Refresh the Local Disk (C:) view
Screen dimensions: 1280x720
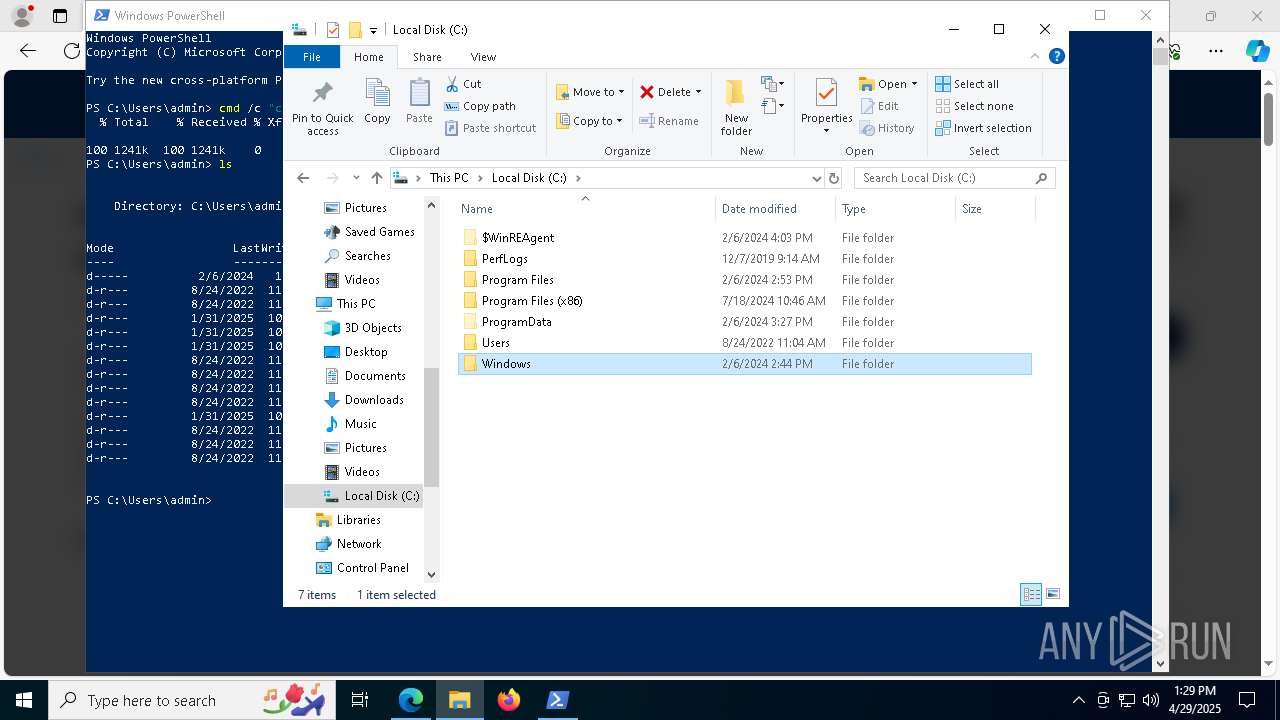(x=834, y=178)
